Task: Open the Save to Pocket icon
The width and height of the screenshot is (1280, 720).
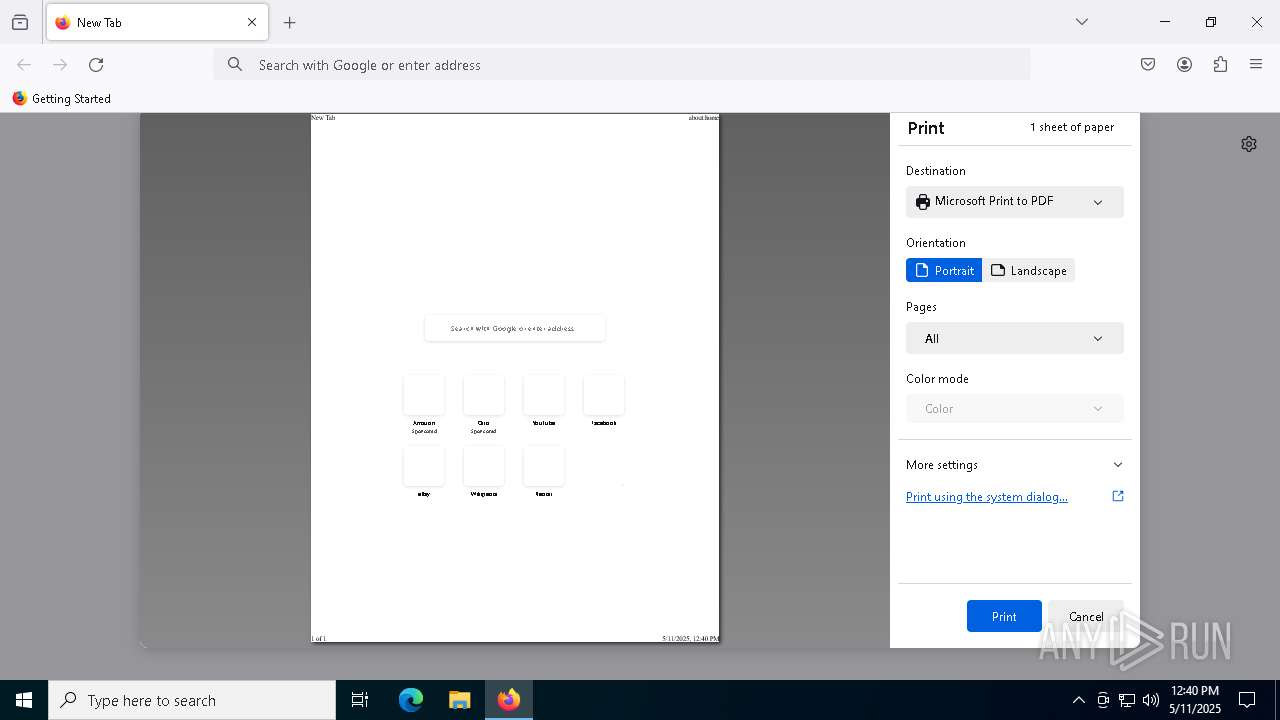Action: [x=1148, y=65]
